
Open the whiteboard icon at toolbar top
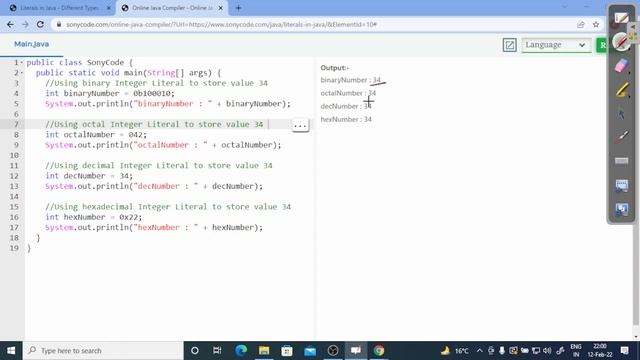point(621,18)
